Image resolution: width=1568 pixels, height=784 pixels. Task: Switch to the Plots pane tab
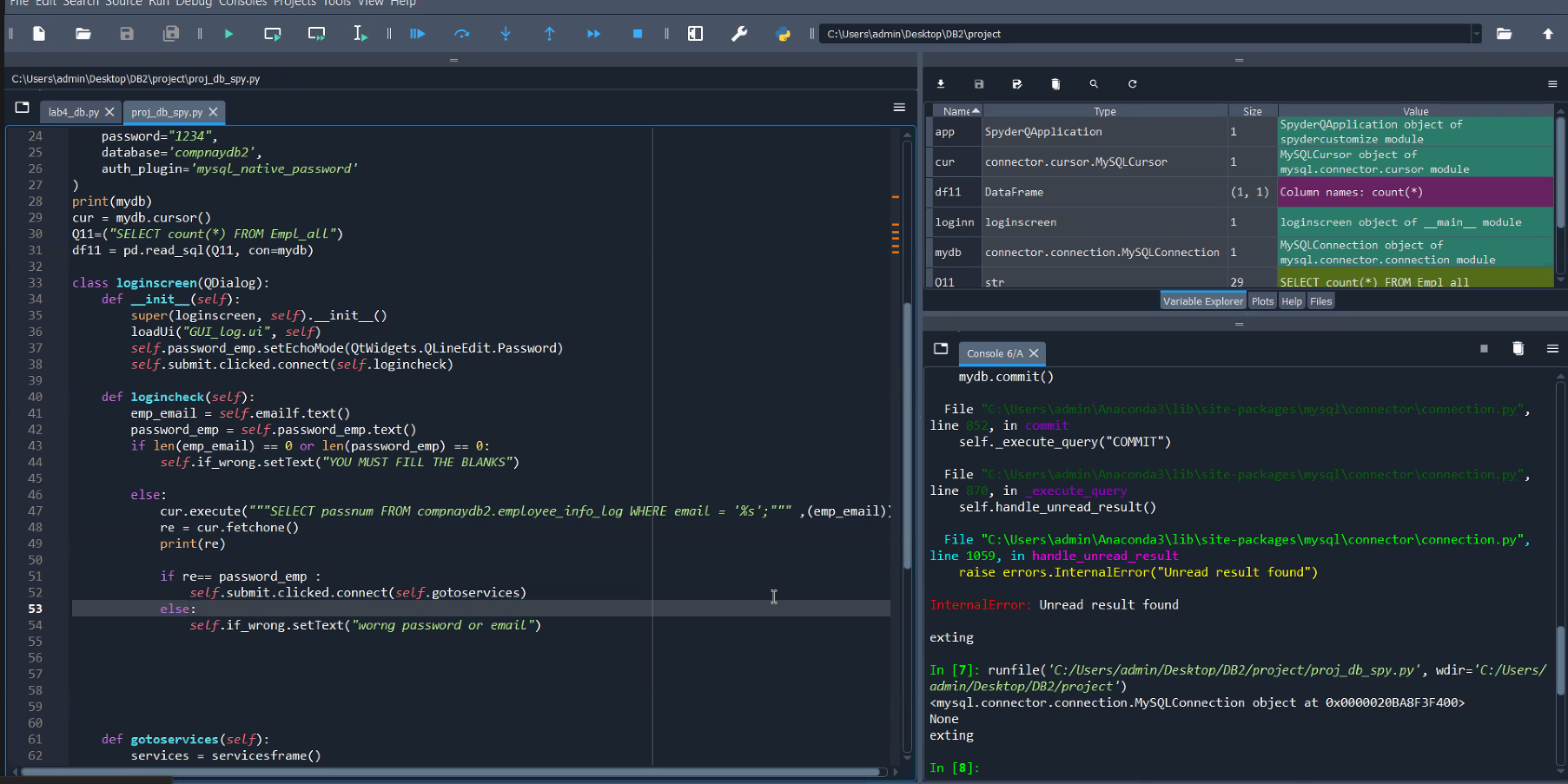pos(1262,301)
